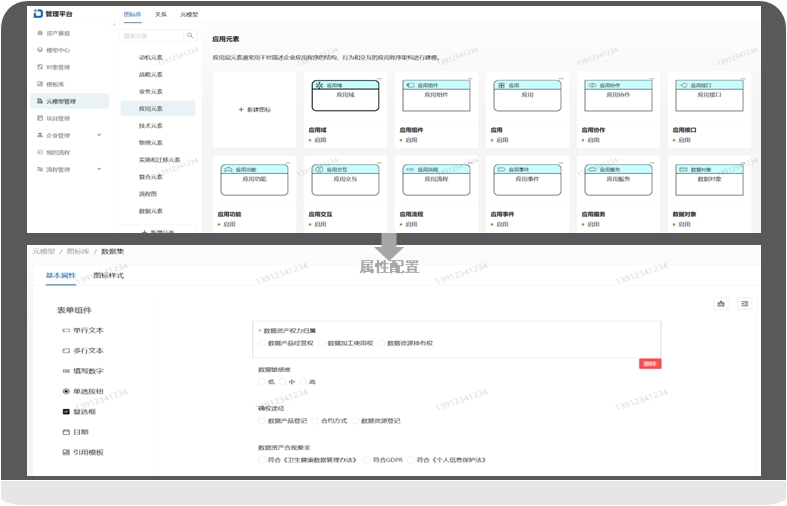Image resolution: width=787 pixels, height=506 pixels.
Task: Open 图标样式 tab
Action: (x=108, y=276)
